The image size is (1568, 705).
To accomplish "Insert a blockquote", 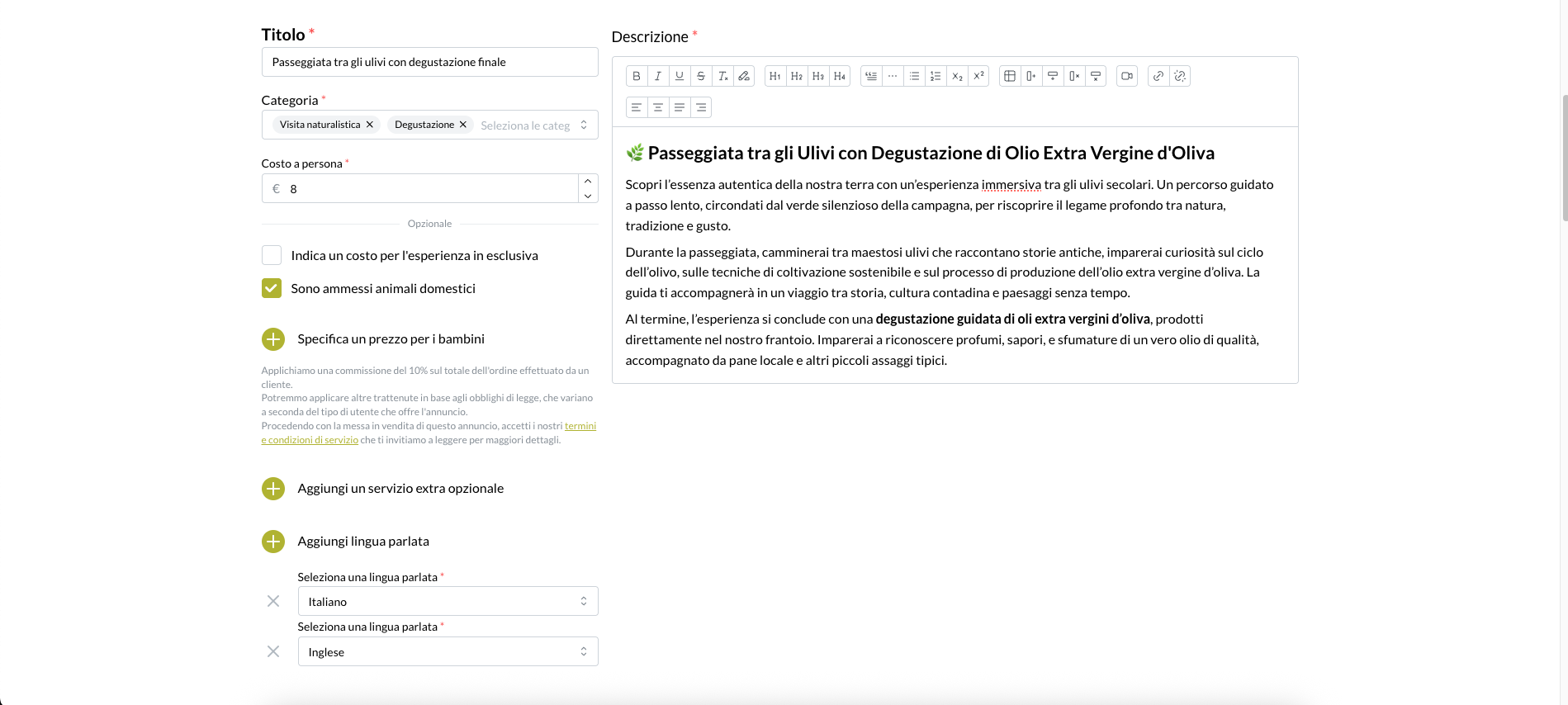I will (x=871, y=76).
